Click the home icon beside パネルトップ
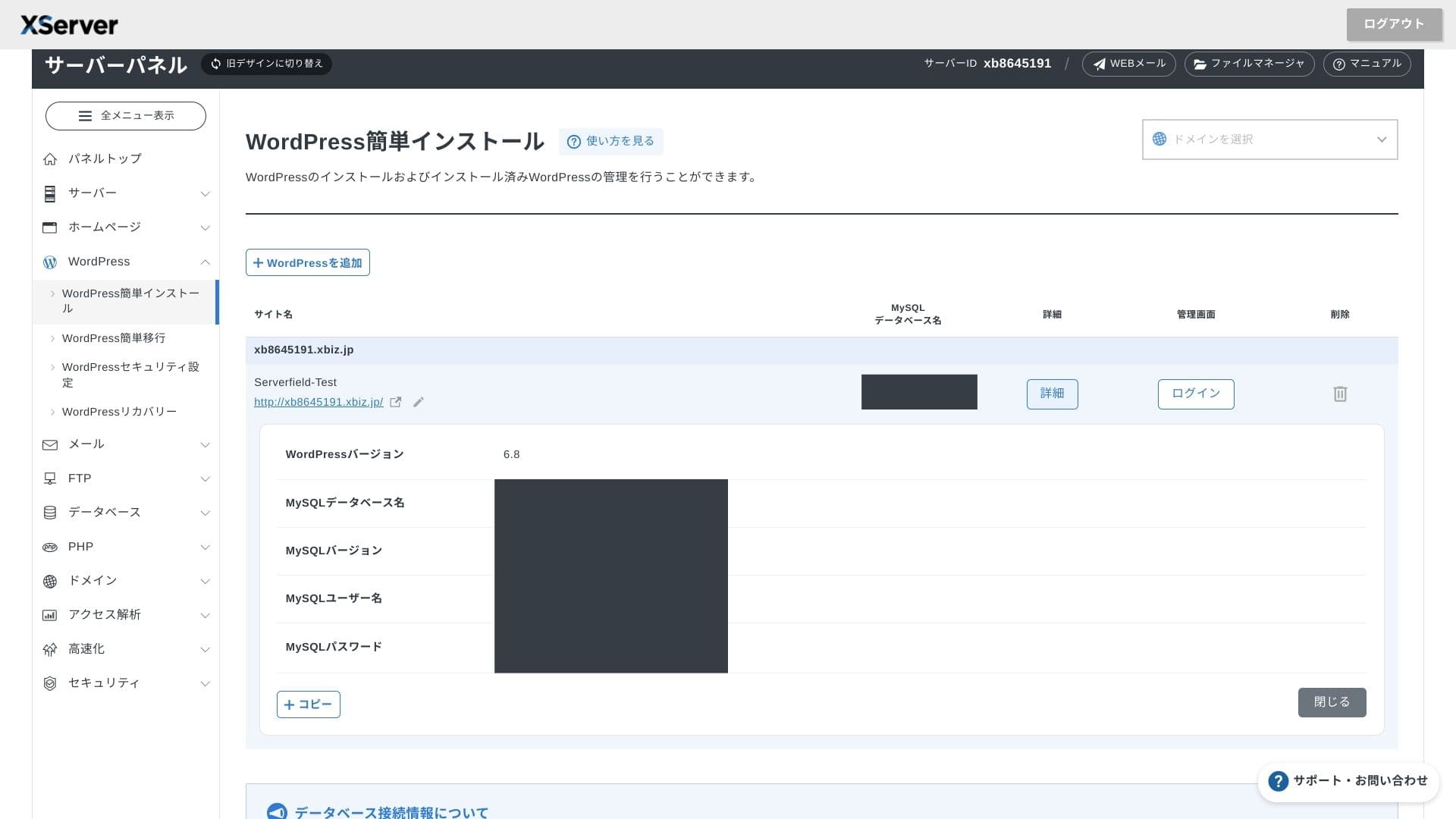Image resolution: width=1456 pixels, height=819 pixels. (50, 158)
